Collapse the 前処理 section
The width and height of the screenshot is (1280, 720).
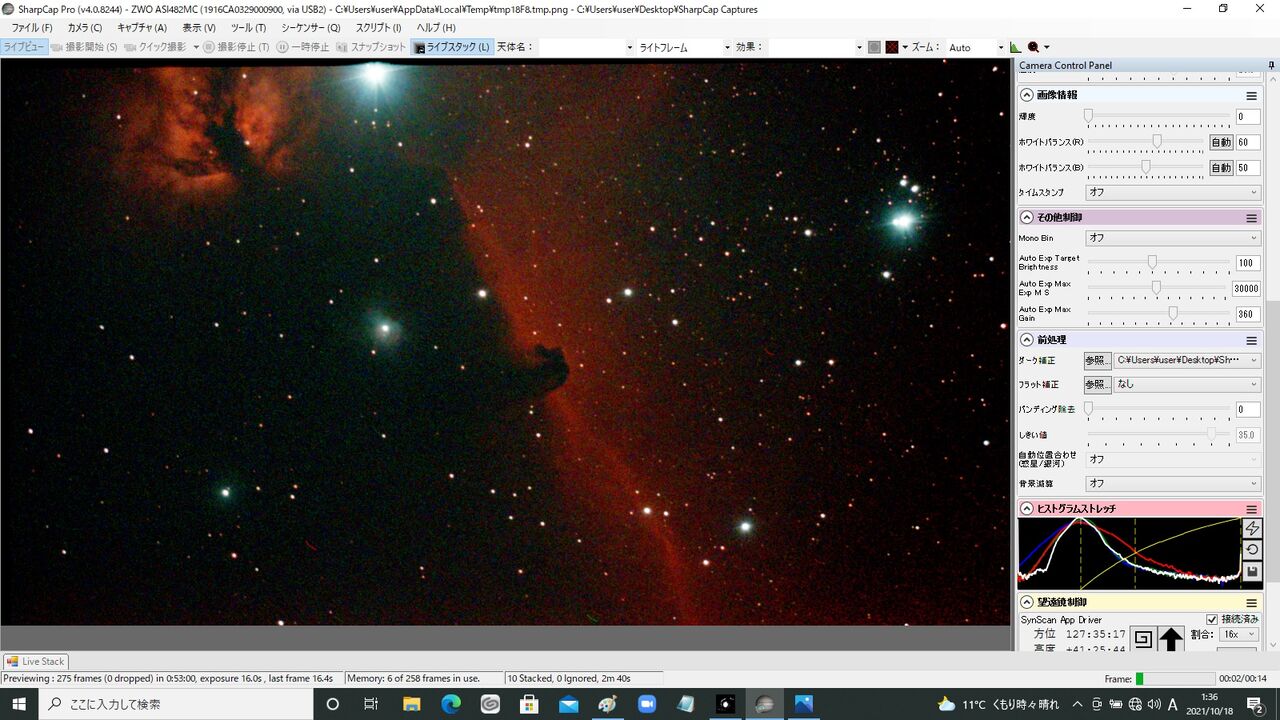coord(1027,340)
